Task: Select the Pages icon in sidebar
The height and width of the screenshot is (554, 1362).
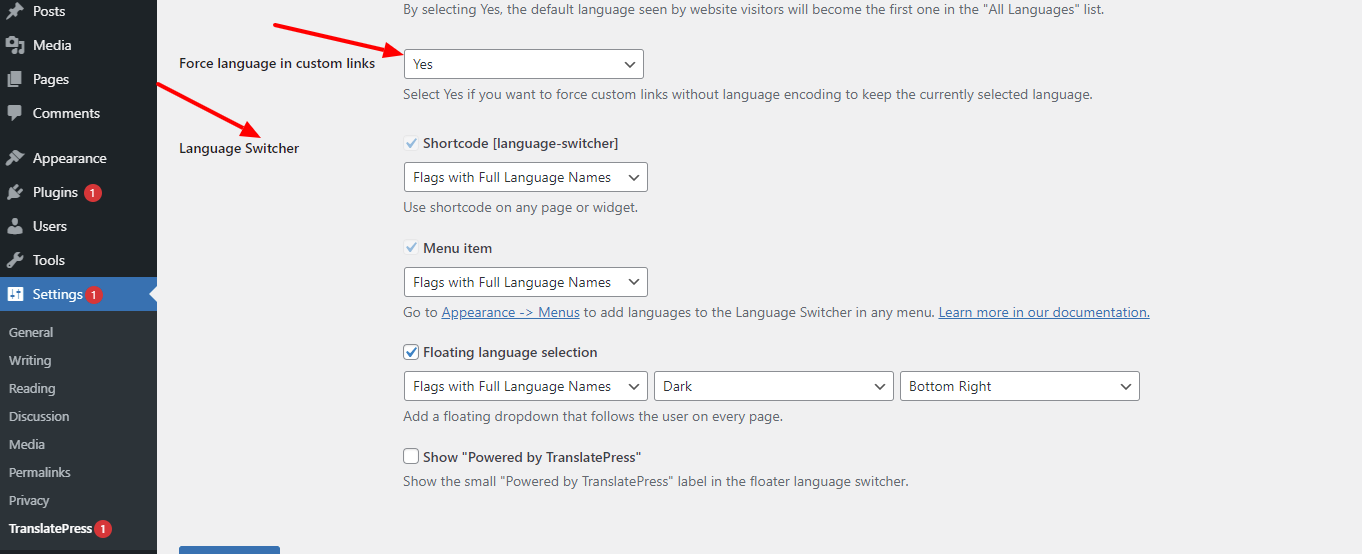Action: (15, 79)
